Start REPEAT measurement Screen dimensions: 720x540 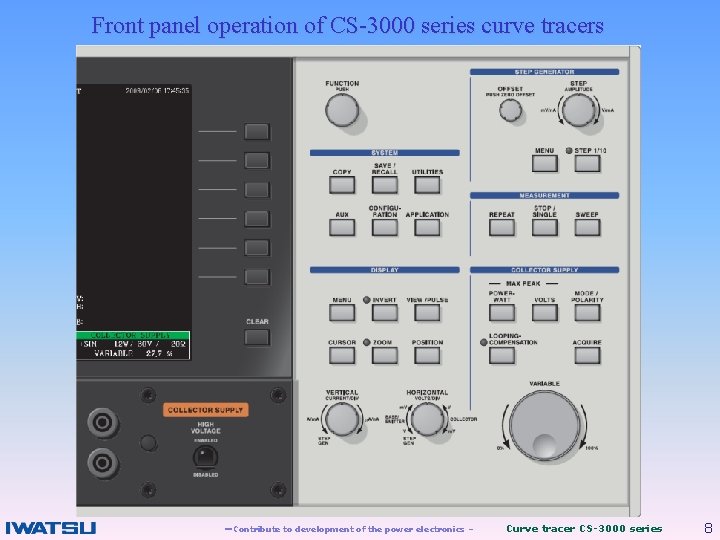point(502,227)
